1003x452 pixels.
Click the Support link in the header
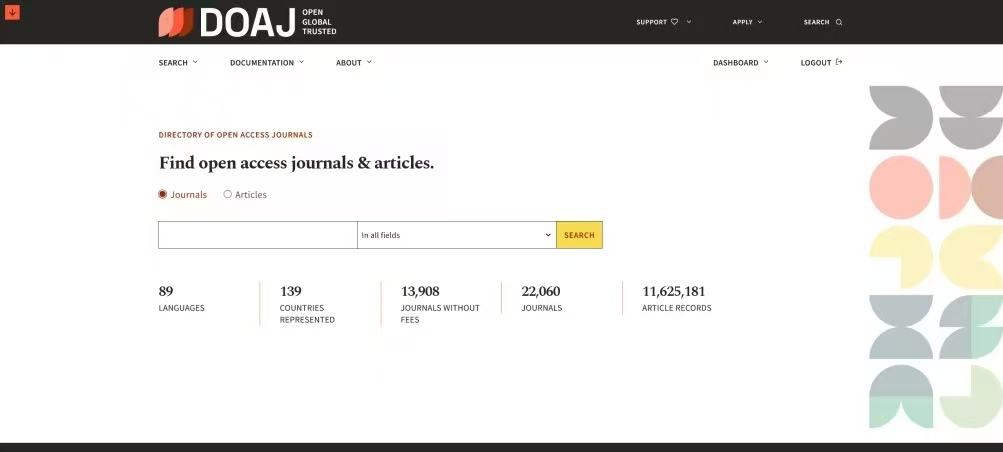(651, 22)
